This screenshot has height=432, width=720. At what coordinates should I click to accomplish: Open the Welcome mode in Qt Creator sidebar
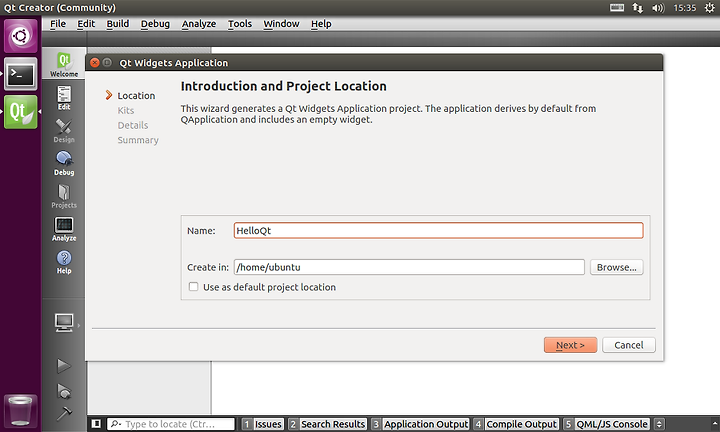coord(64,64)
